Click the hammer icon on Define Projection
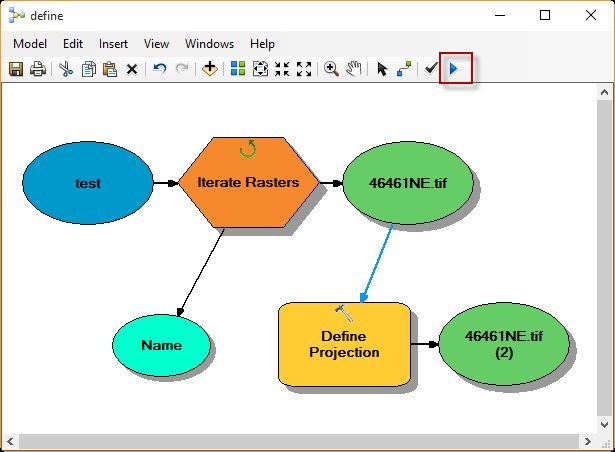The image size is (615, 452). click(x=344, y=313)
